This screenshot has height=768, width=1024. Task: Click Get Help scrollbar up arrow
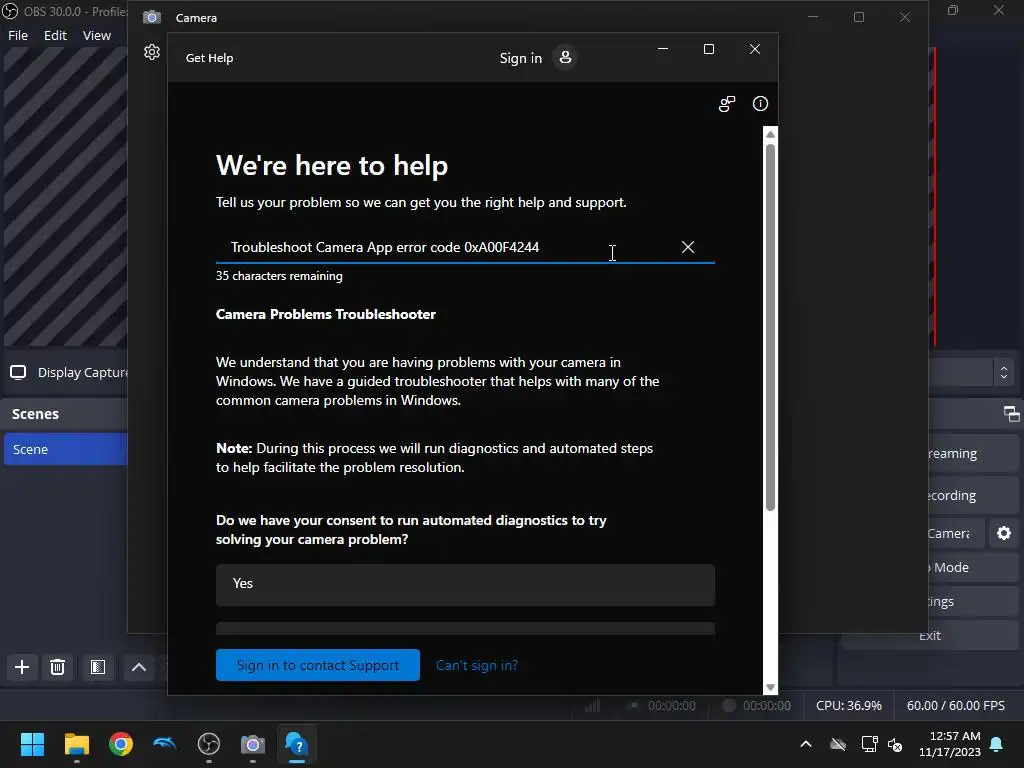[771, 135]
